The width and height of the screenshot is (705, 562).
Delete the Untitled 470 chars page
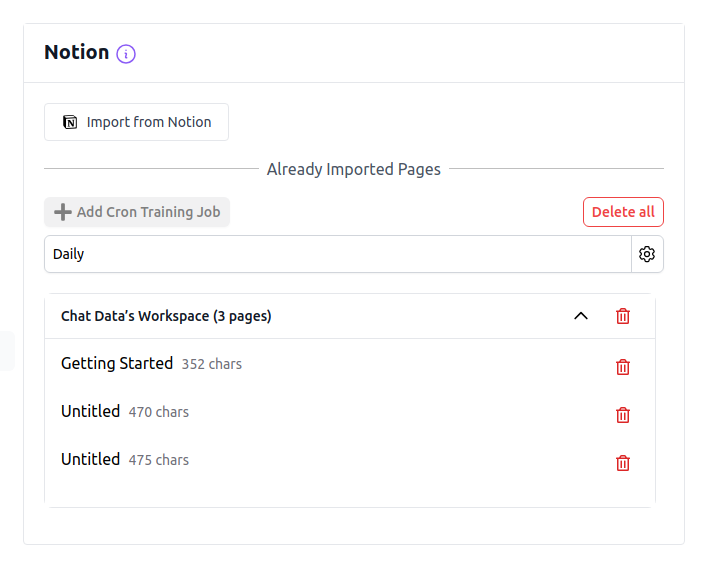pos(623,415)
